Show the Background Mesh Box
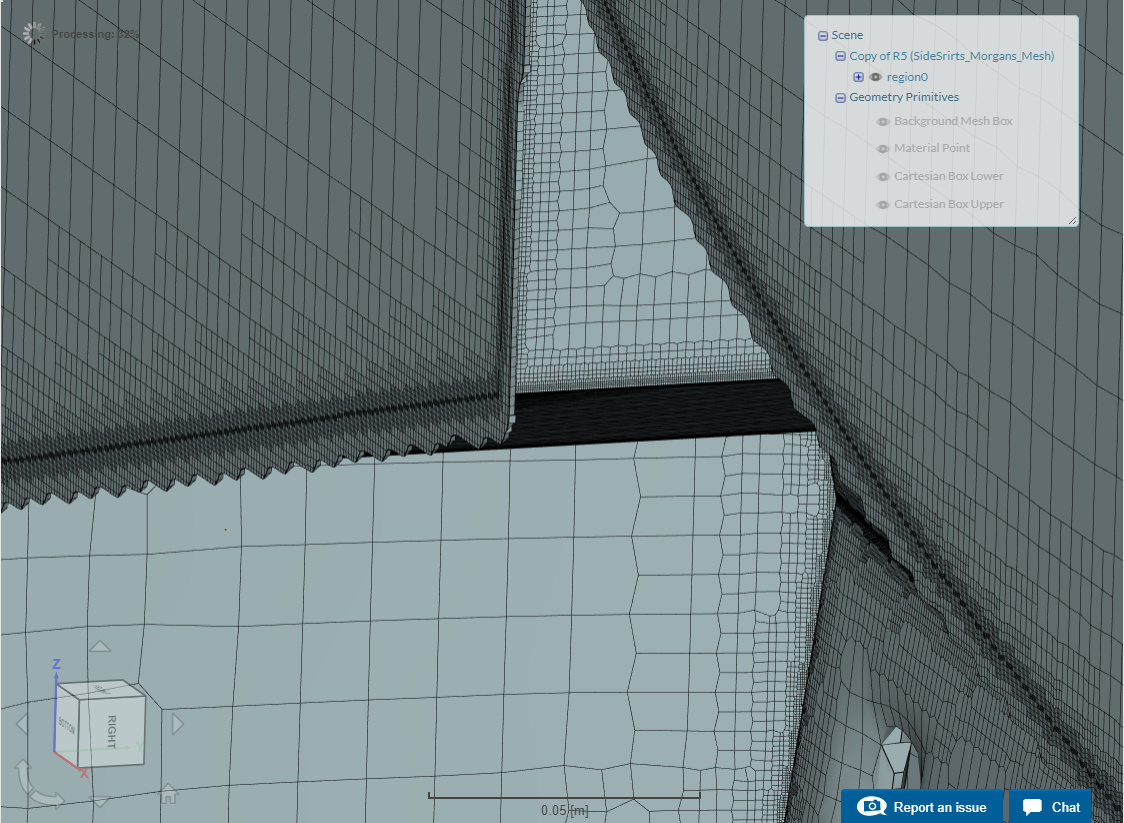This screenshot has width=1124, height=823. click(x=882, y=121)
